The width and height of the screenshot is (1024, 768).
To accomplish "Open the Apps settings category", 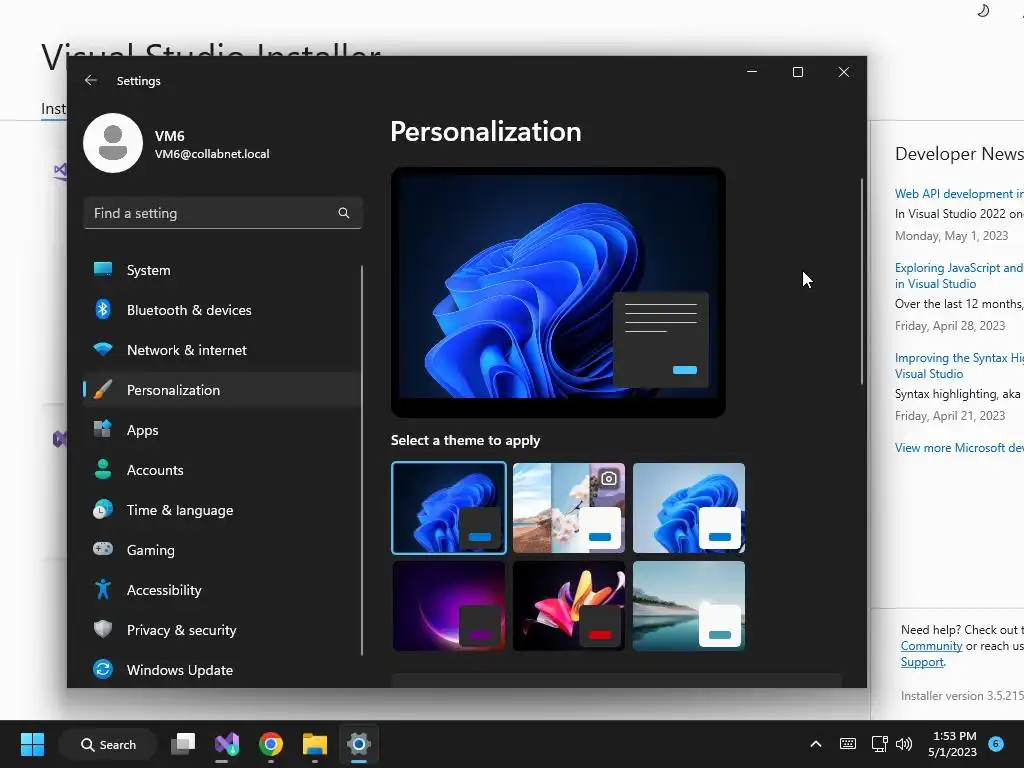I will pyautogui.click(x=222, y=430).
